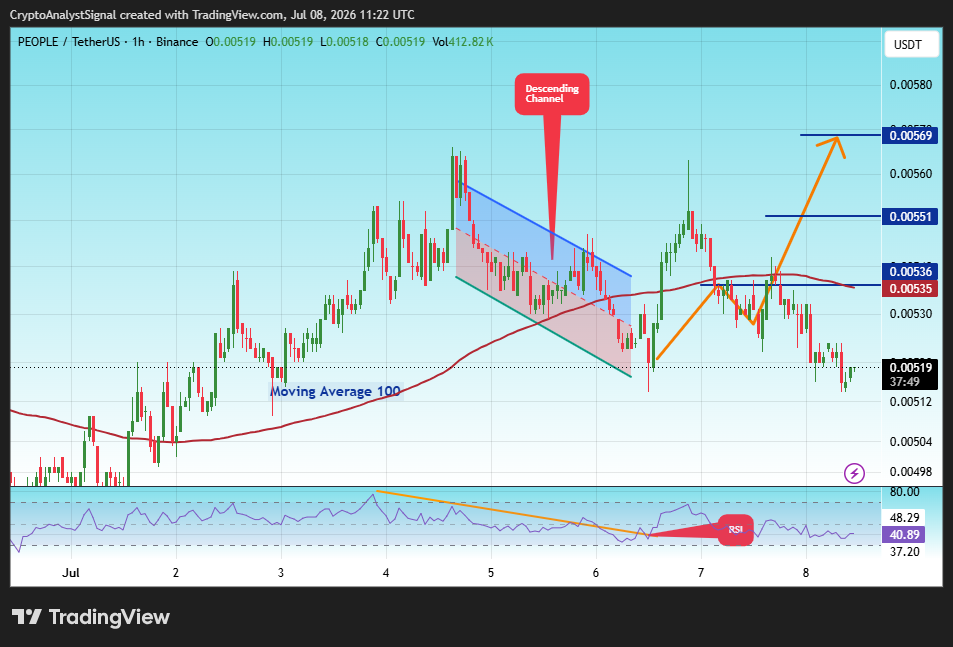Click date 6 on the time axis
The image size is (953, 647).
tap(596, 572)
